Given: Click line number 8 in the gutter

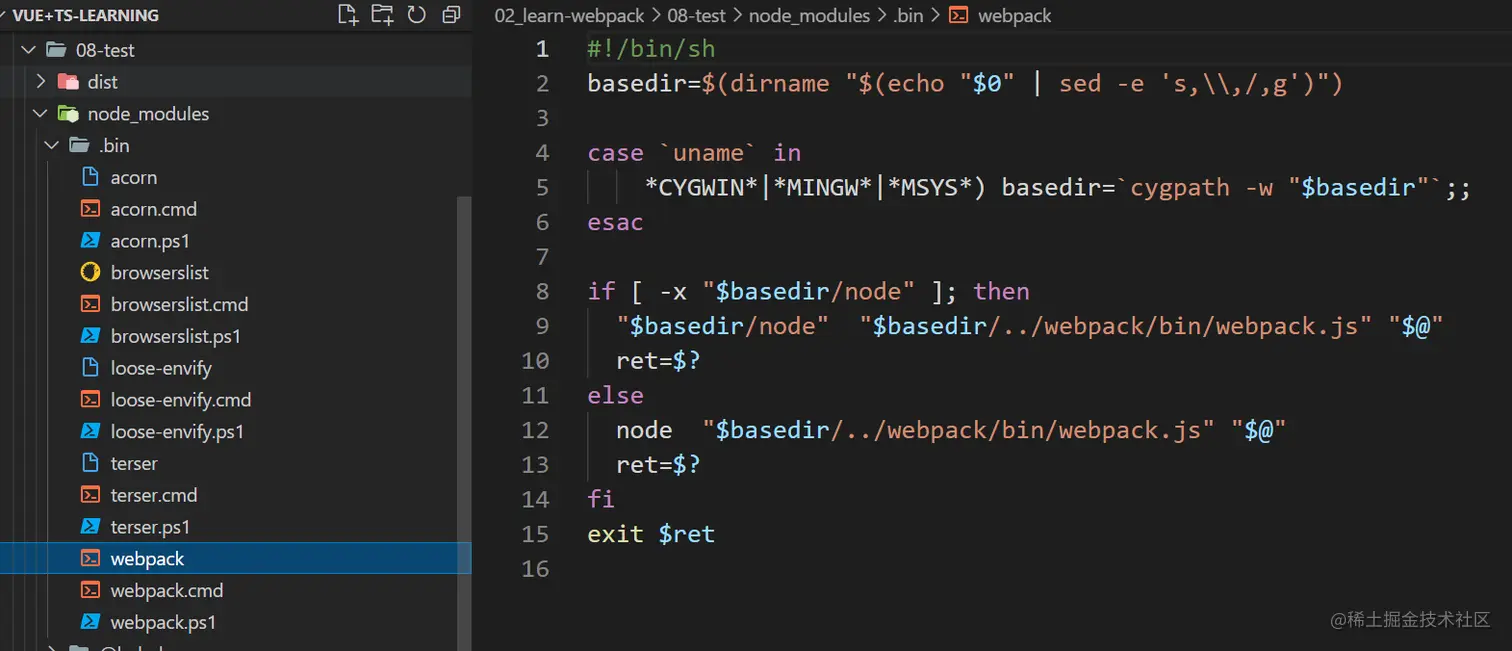Looking at the screenshot, I should [542, 292].
